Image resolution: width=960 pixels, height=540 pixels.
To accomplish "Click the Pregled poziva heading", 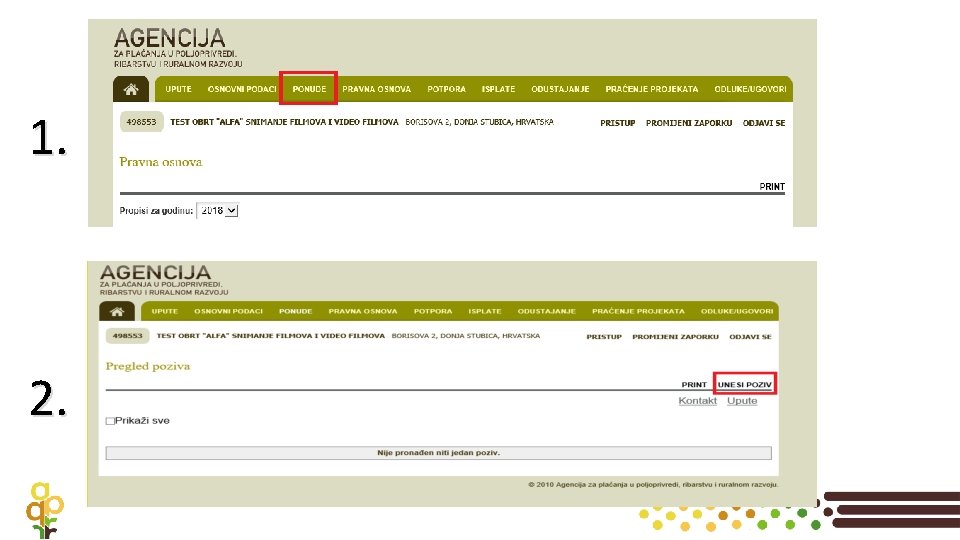I will click(x=148, y=366).
